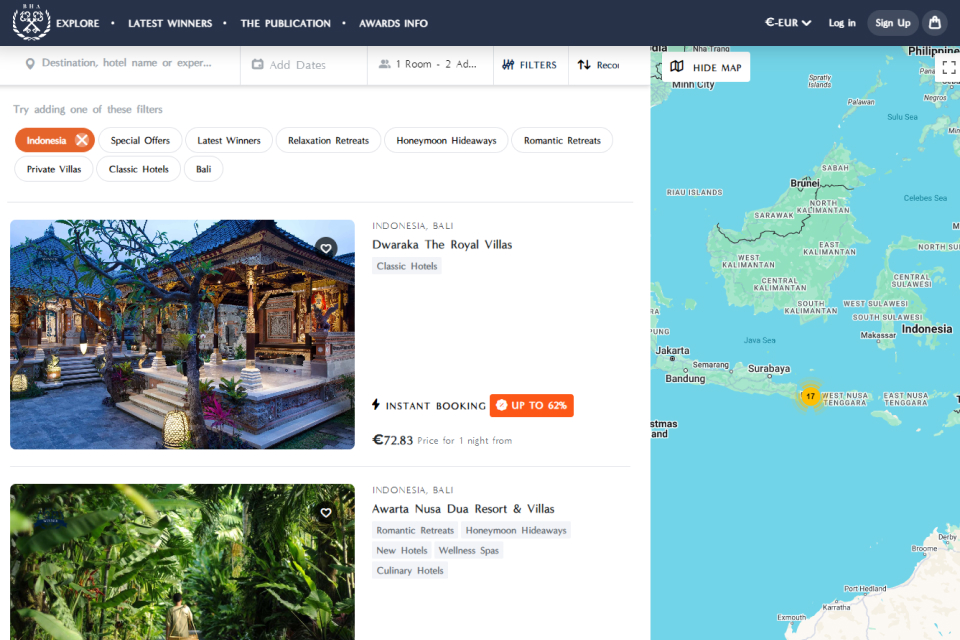Favorite Dwaraka The Royal Villas heart icon

click(326, 248)
